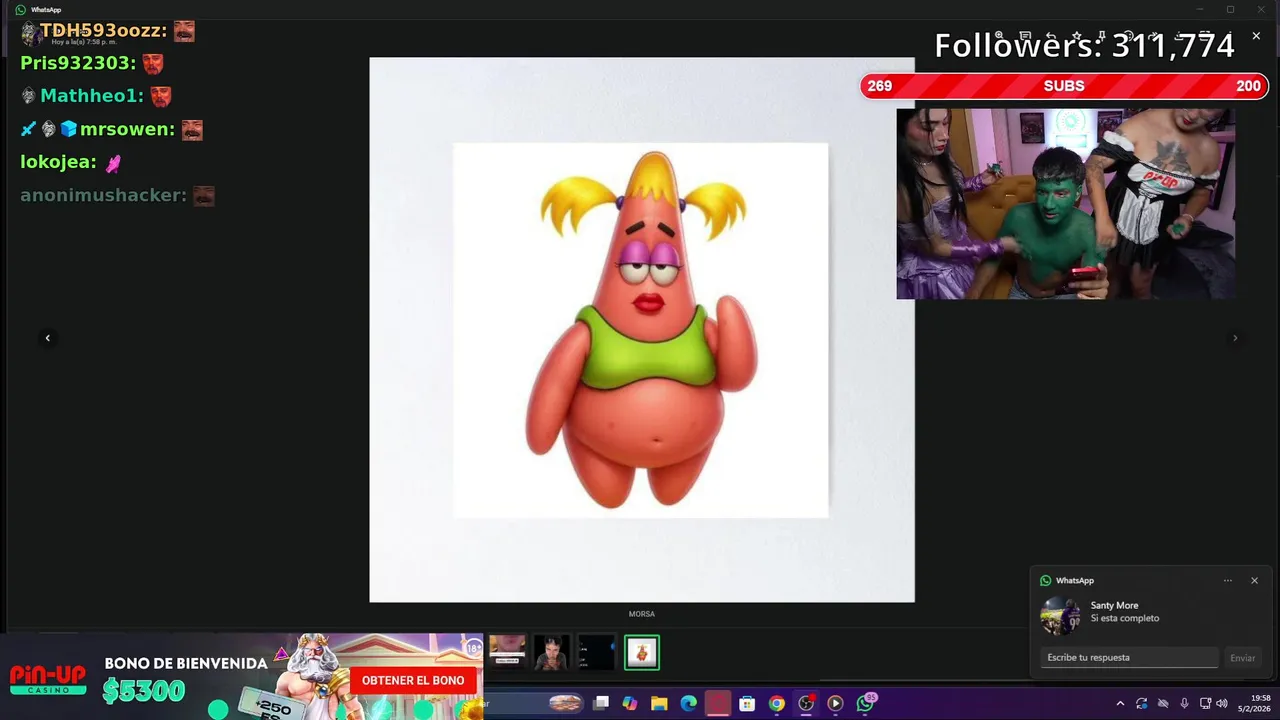Expand the system tray hidden icons chevron

point(1120,704)
